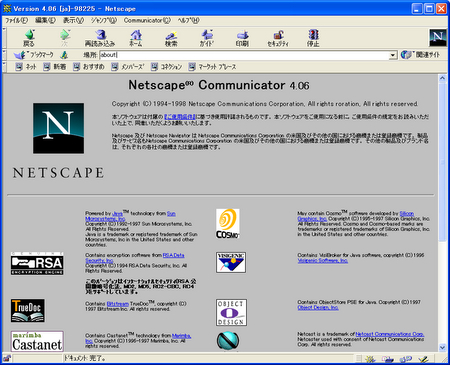Screen dimensions: 450x365
Task: Click the page location icon beside 場所
Action: click(64, 55)
